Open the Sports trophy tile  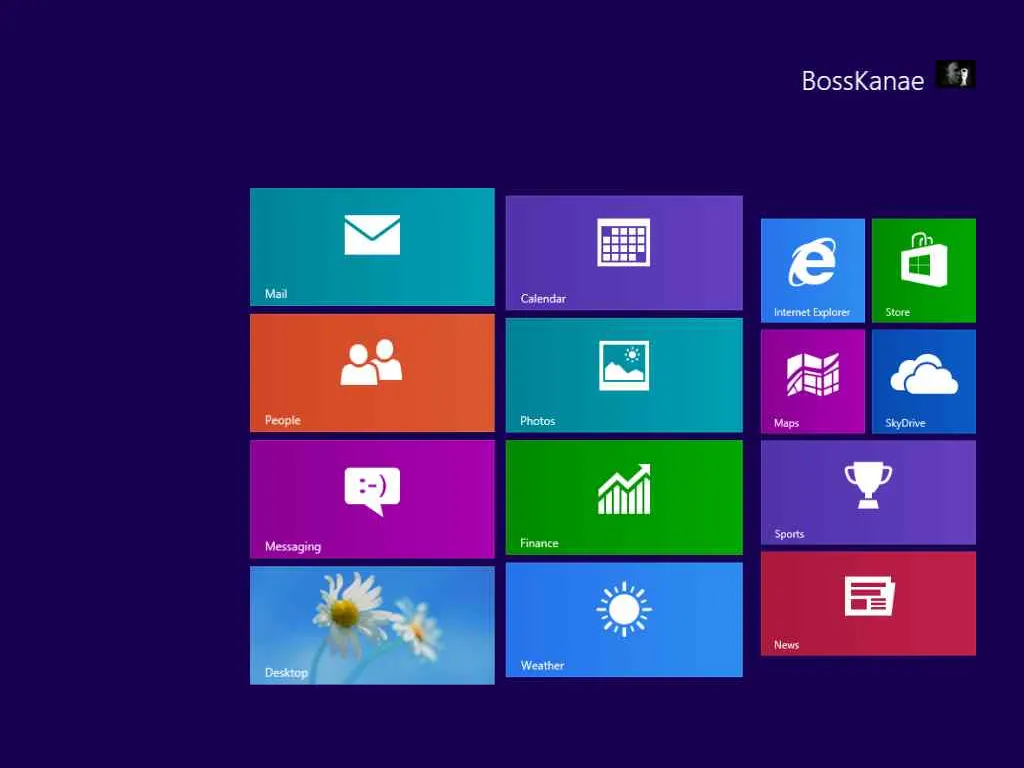(x=868, y=492)
